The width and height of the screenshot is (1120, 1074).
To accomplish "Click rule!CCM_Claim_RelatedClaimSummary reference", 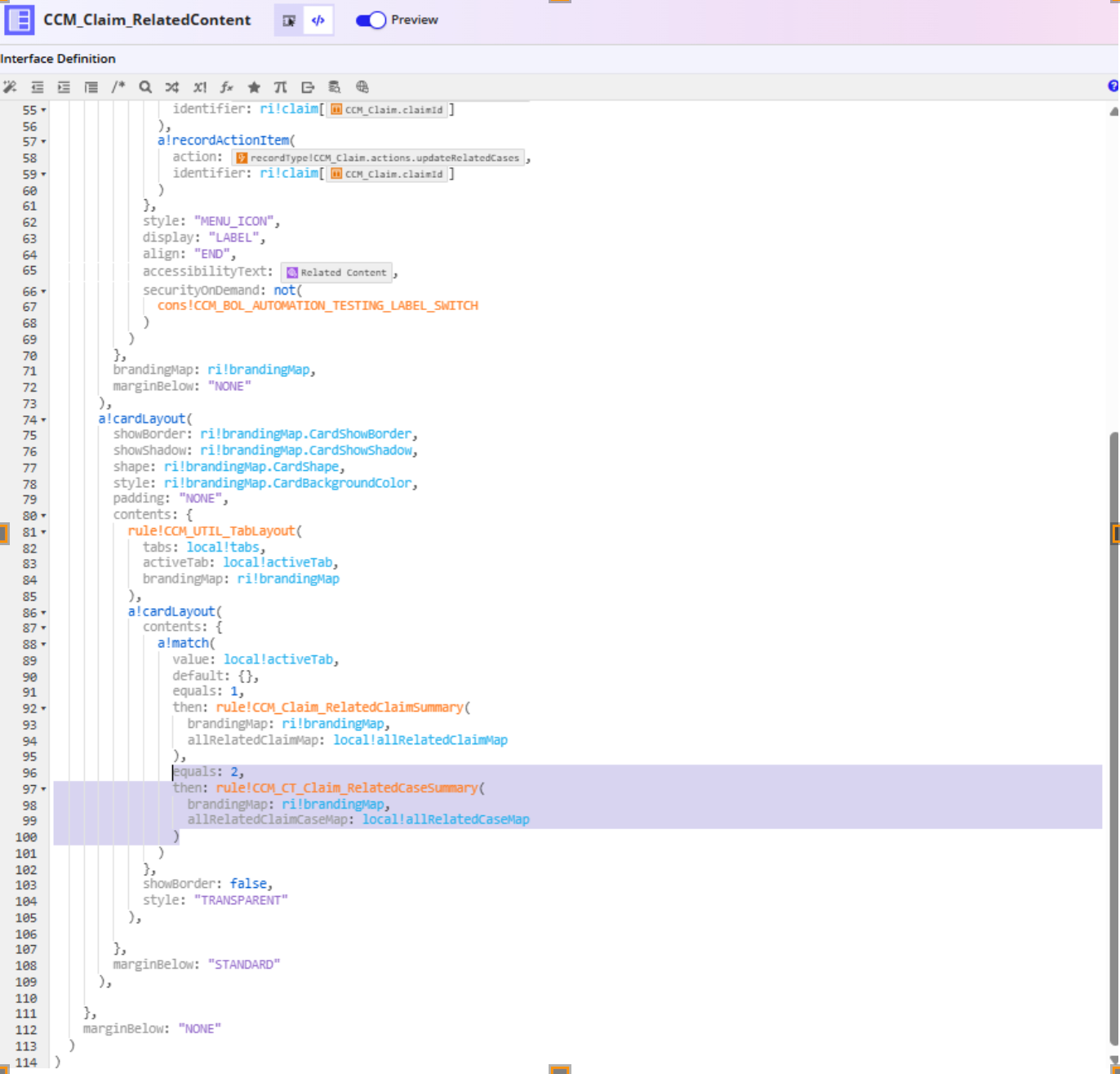I will [340, 707].
